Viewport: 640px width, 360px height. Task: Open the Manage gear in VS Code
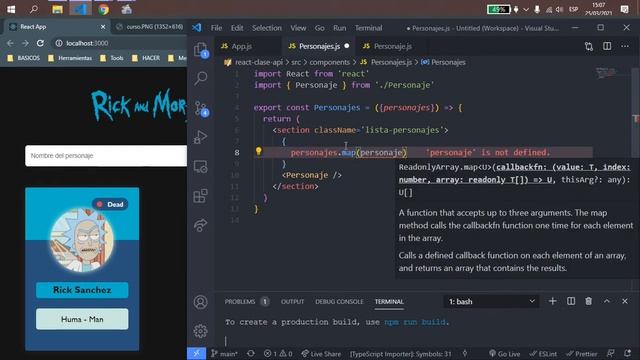pyautogui.click(x=200, y=331)
